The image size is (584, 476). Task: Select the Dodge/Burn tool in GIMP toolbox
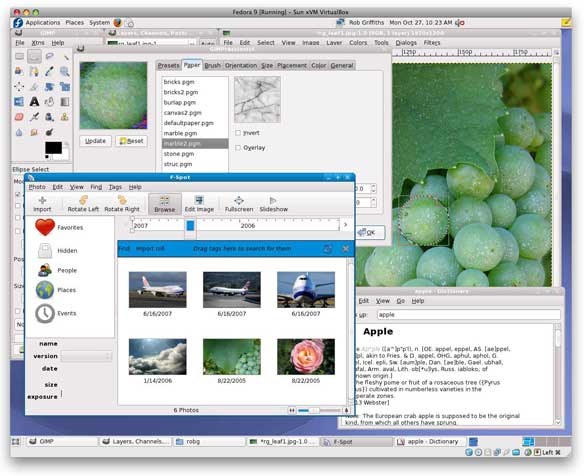click(x=49, y=132)
